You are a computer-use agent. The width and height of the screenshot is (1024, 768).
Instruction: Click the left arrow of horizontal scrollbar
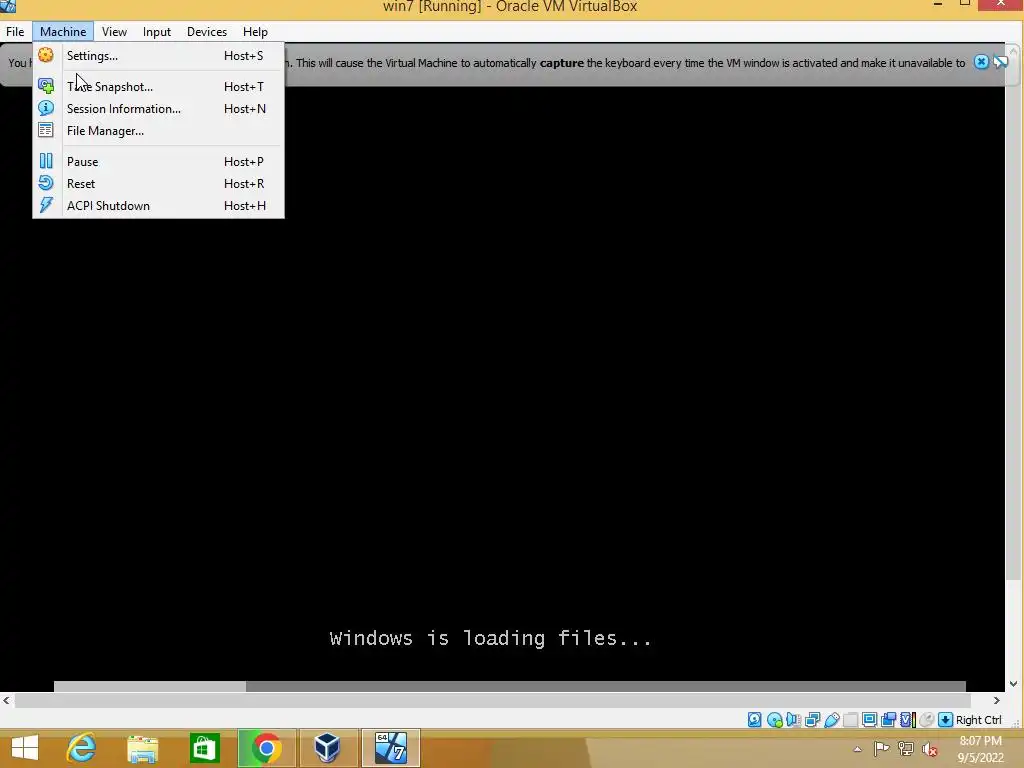(7, 700)
